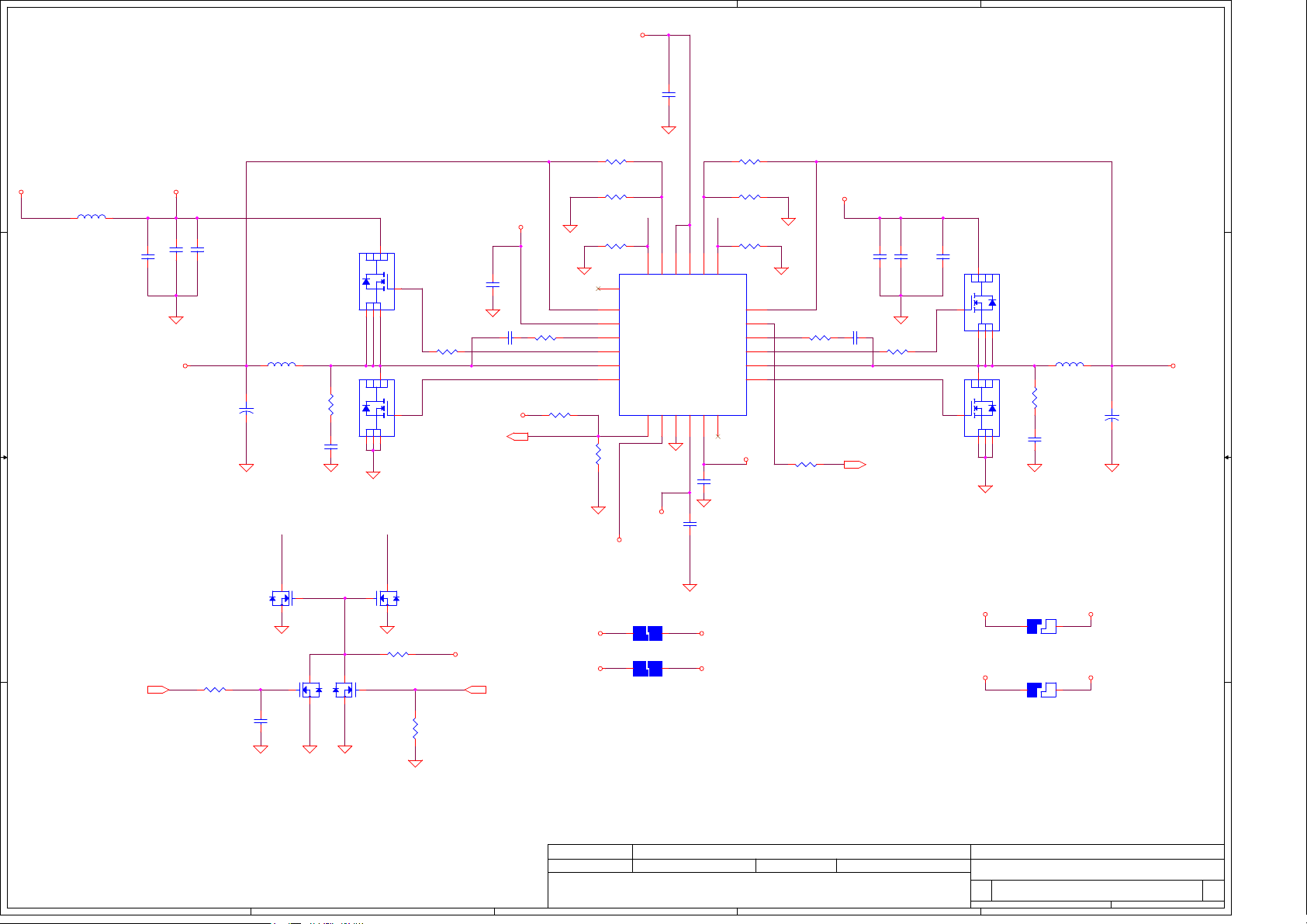This screenshot has width=1307, height=924.
Task: Click the no-connect X below the IC
Action: 717,437
